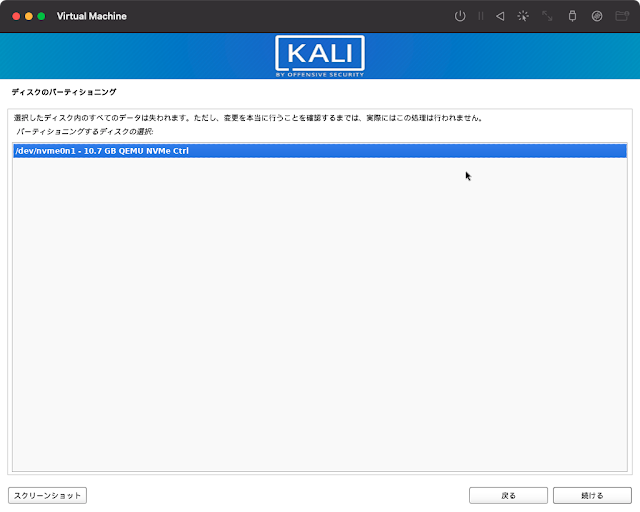Select the /dev/nvme0n1 10.7 GB disk row
640x512 pixels.
pyautogui.click(x=320, y=151)
